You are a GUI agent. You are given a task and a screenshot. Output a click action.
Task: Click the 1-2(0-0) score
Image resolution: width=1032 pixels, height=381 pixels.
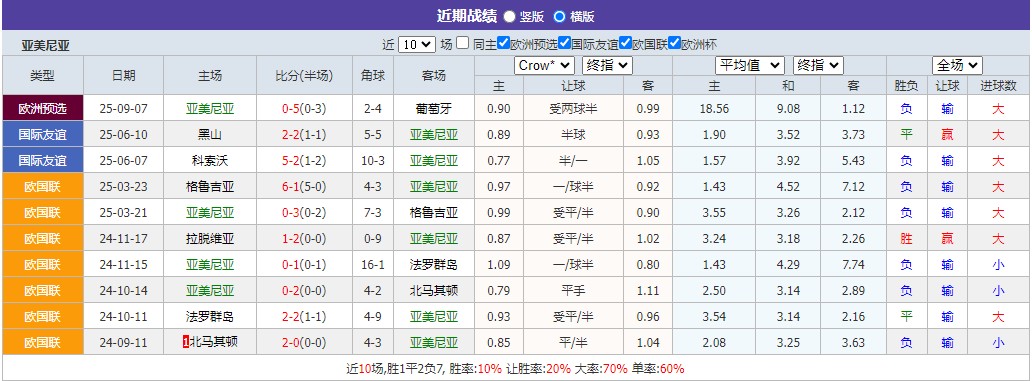(x=303, y=239)
